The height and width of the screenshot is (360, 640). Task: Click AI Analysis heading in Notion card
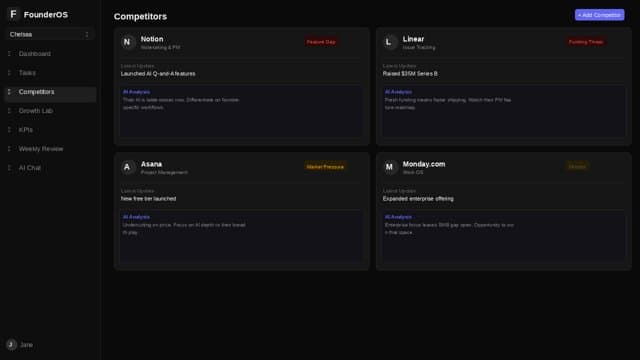pyautogui.click(x=136, y=92)
